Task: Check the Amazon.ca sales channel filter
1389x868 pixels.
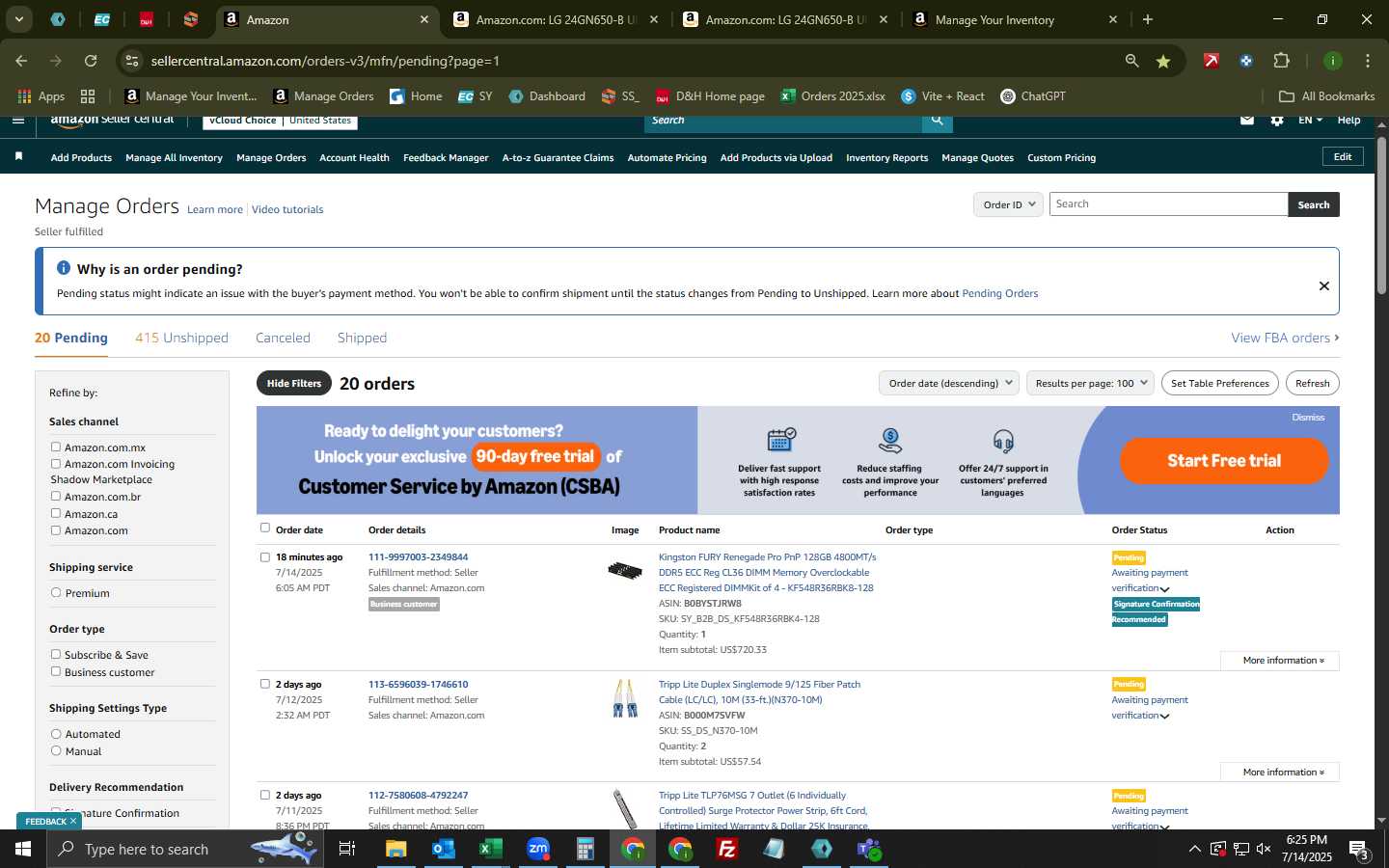Action: [x=56, y=513]
